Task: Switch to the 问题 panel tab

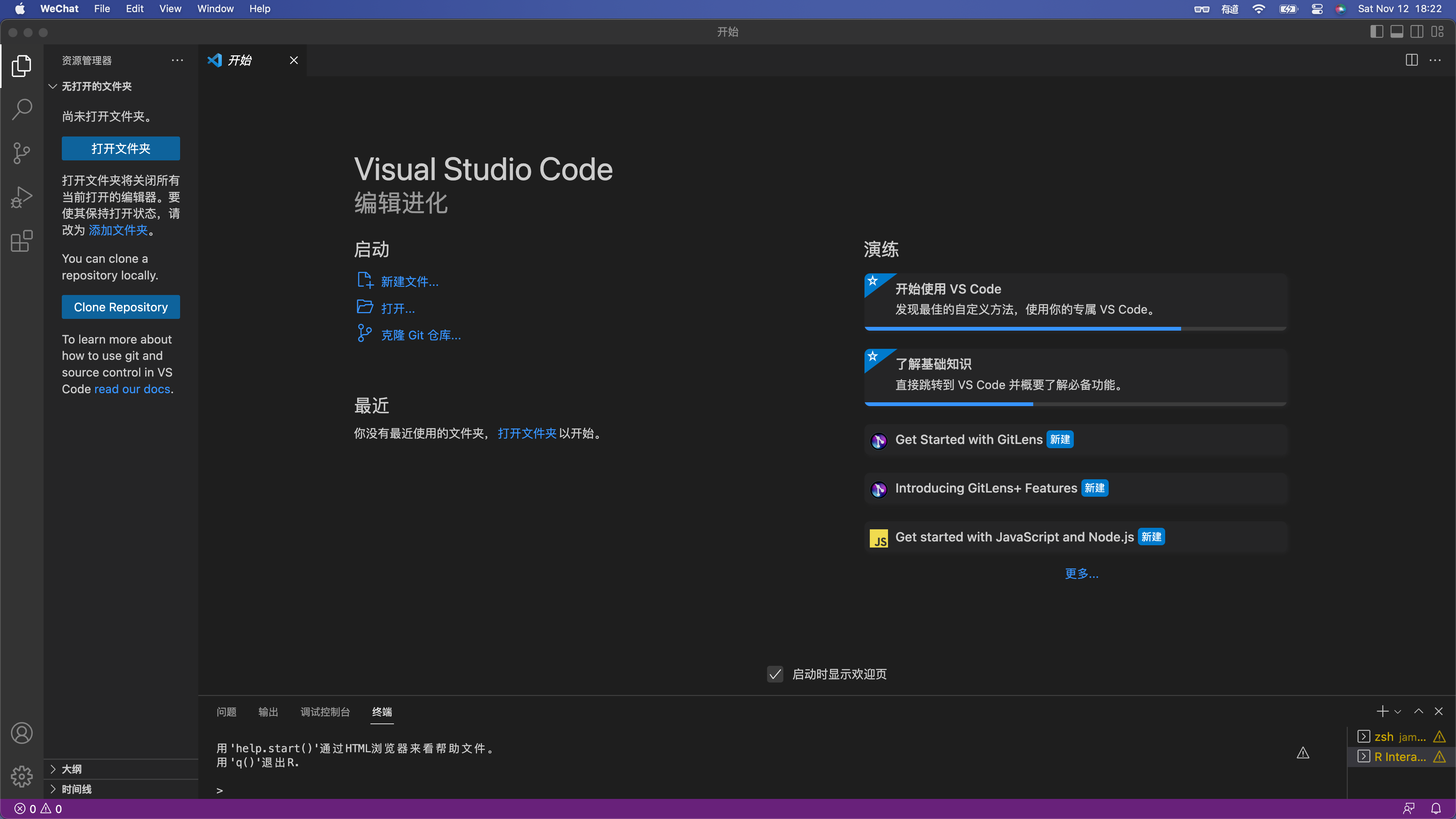Action: coord(226,712)
